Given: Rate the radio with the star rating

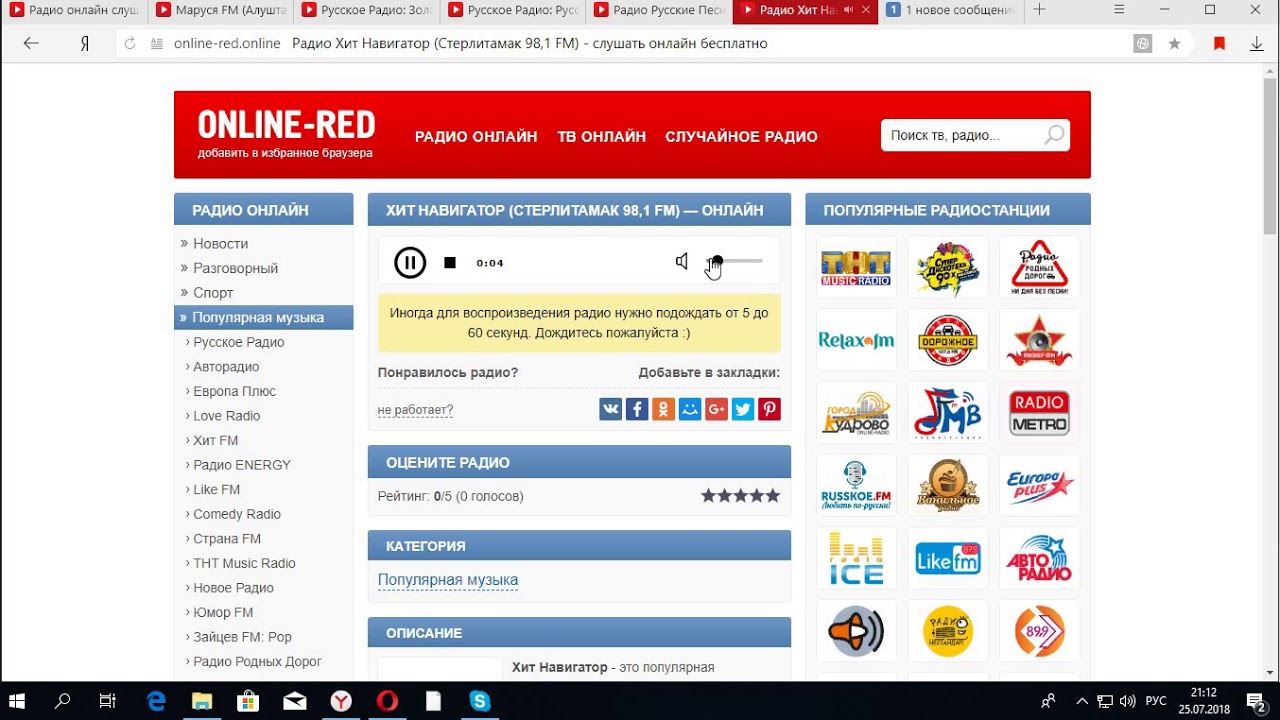Looking at the screenshot, I should [740, 496].
